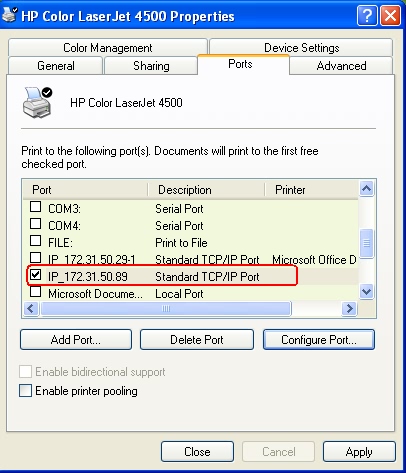Click the printer icon in the title bar

(9, 15)
